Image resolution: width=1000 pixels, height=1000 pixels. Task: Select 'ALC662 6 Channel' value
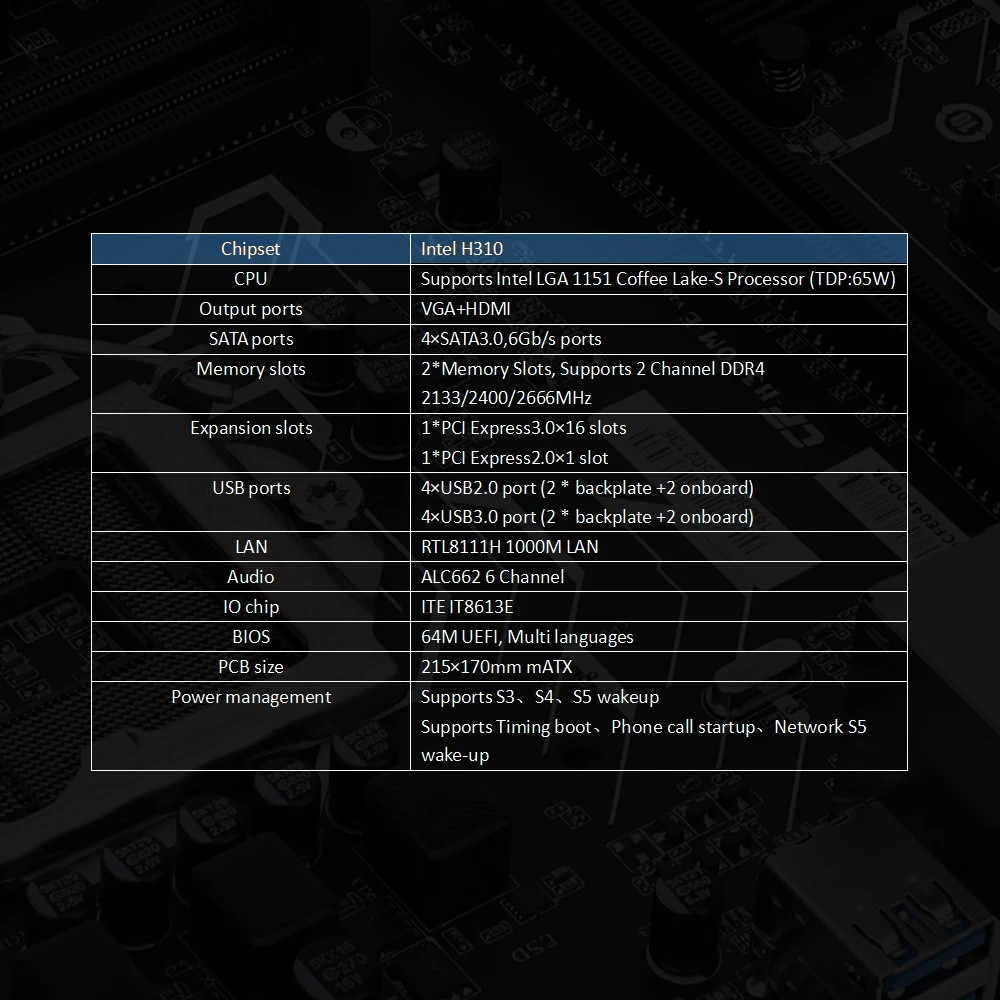(492, 577)
